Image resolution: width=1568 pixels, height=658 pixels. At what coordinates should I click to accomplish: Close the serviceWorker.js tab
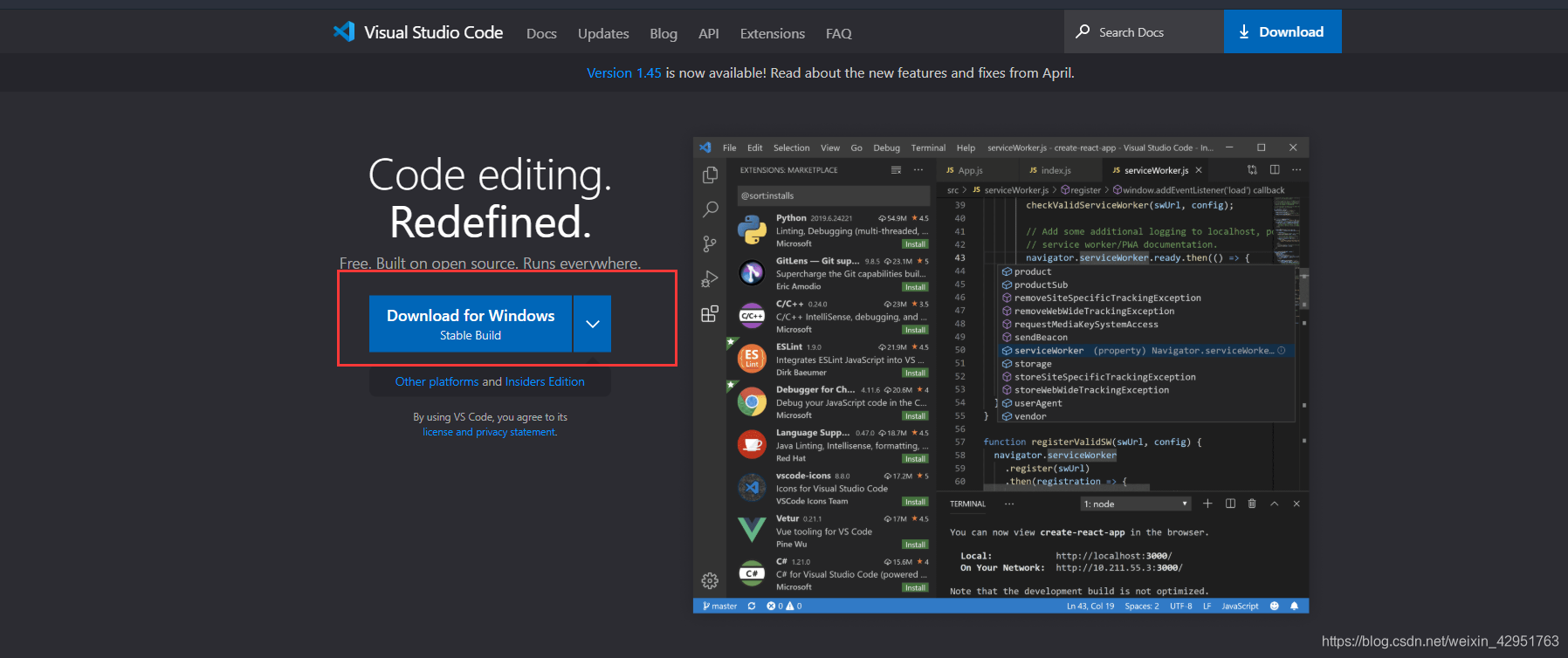(1199, 170)
